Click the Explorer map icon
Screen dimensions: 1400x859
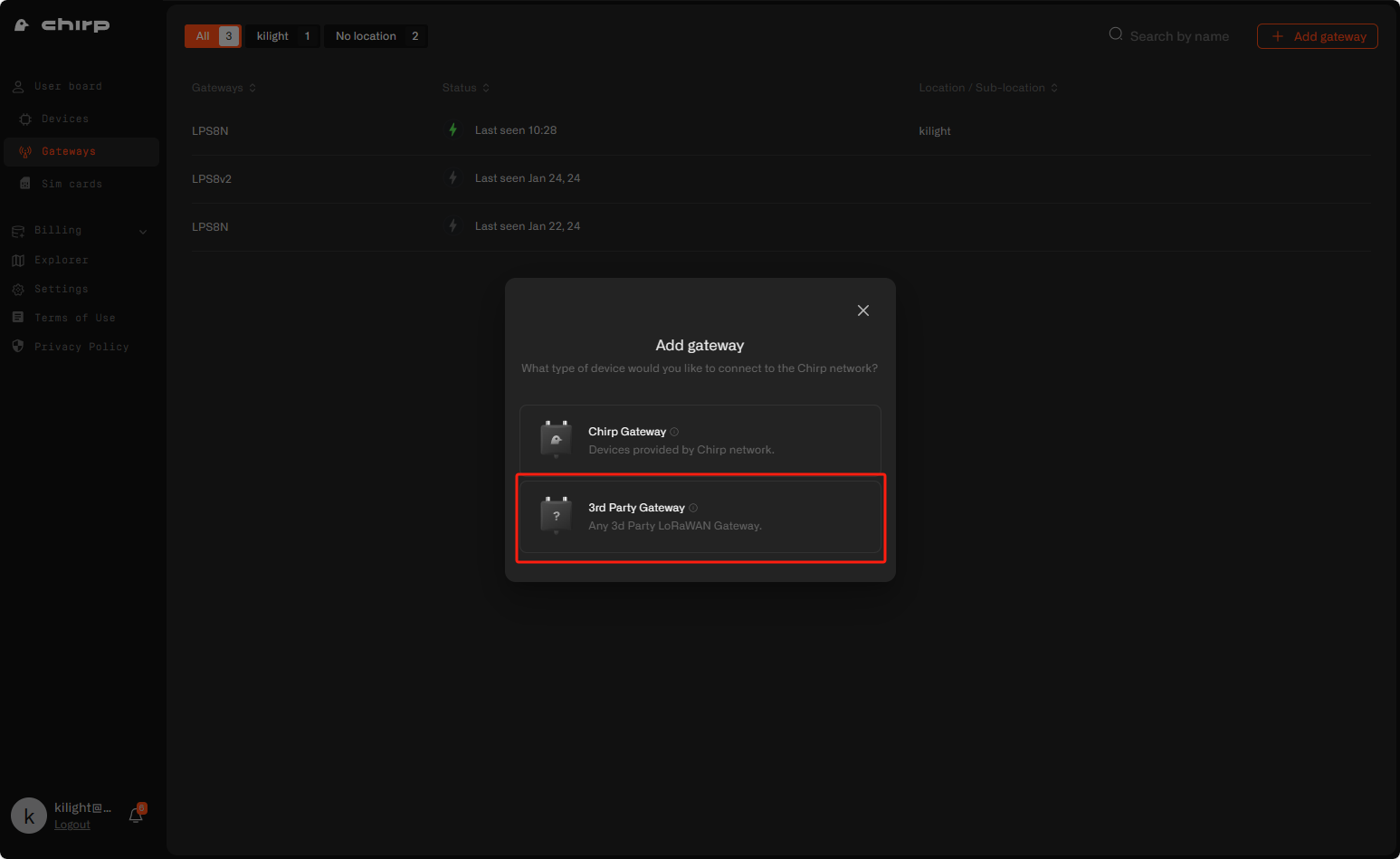[x=18, y=261]
